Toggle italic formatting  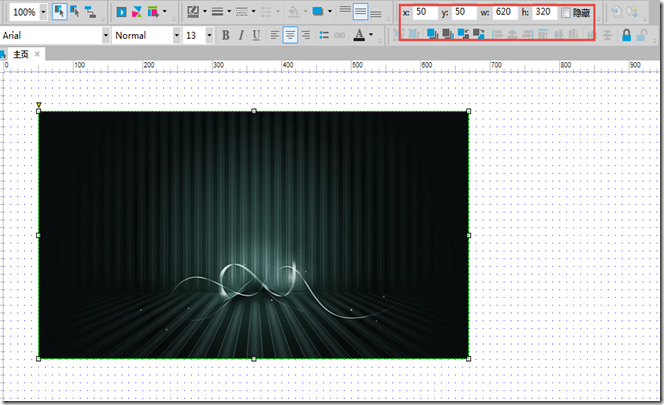[x=241, y=35]
